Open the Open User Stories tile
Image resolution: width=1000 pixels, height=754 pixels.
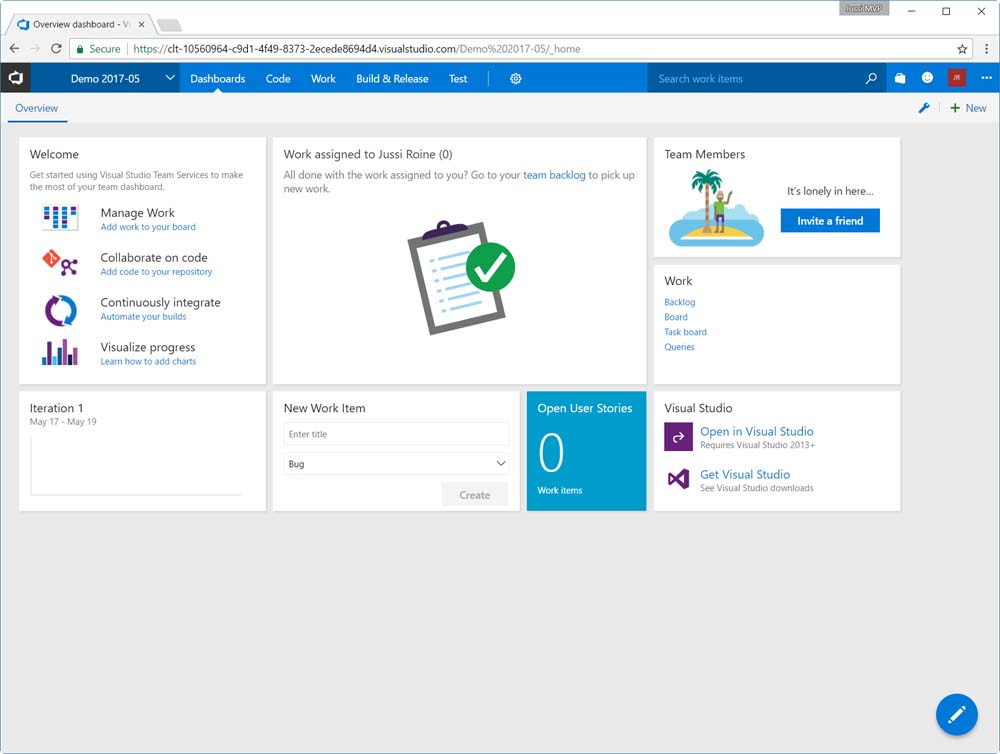point(586,451)
